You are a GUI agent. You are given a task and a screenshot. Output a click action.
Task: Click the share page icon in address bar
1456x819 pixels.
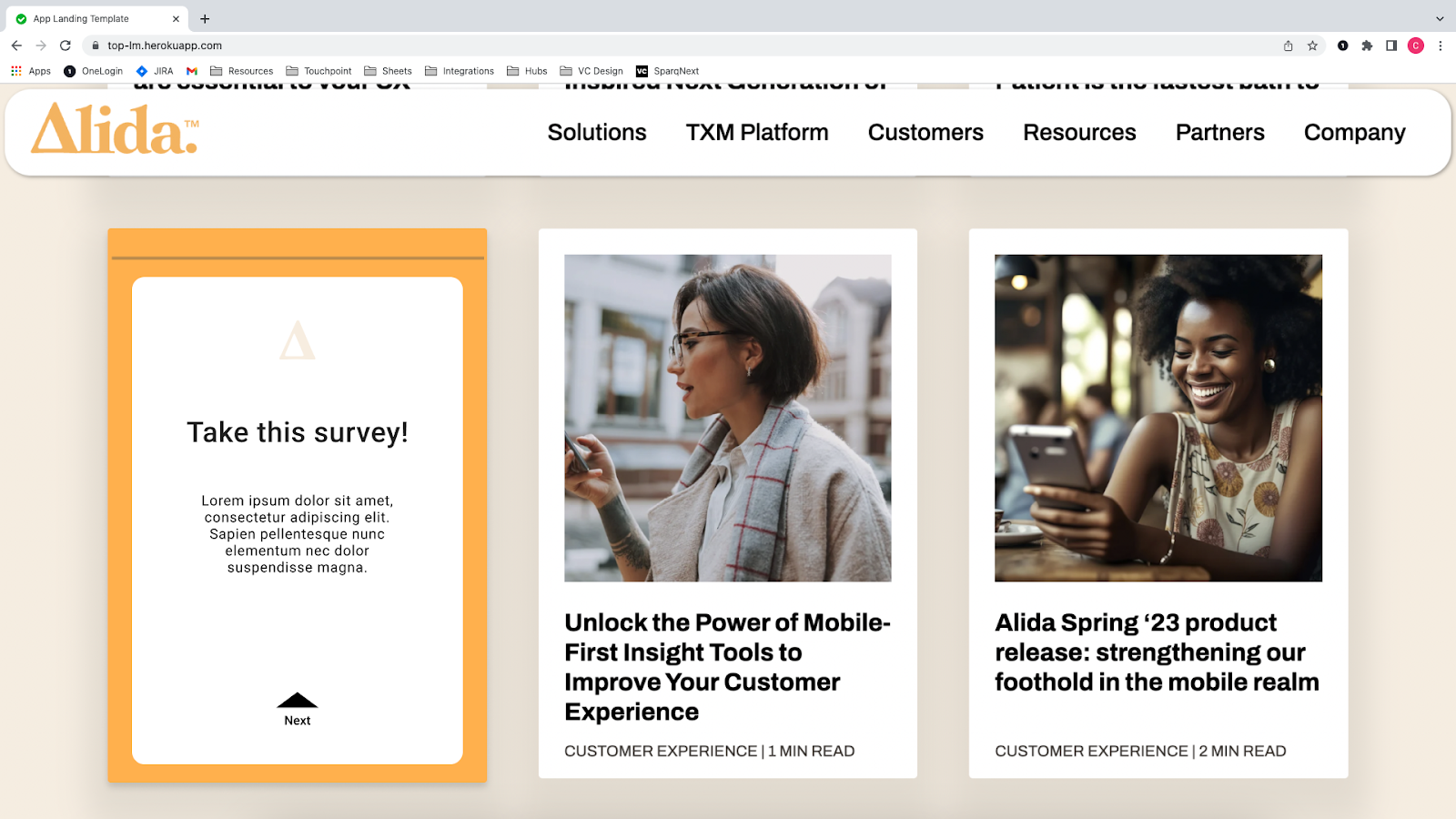pos(1289,45)
